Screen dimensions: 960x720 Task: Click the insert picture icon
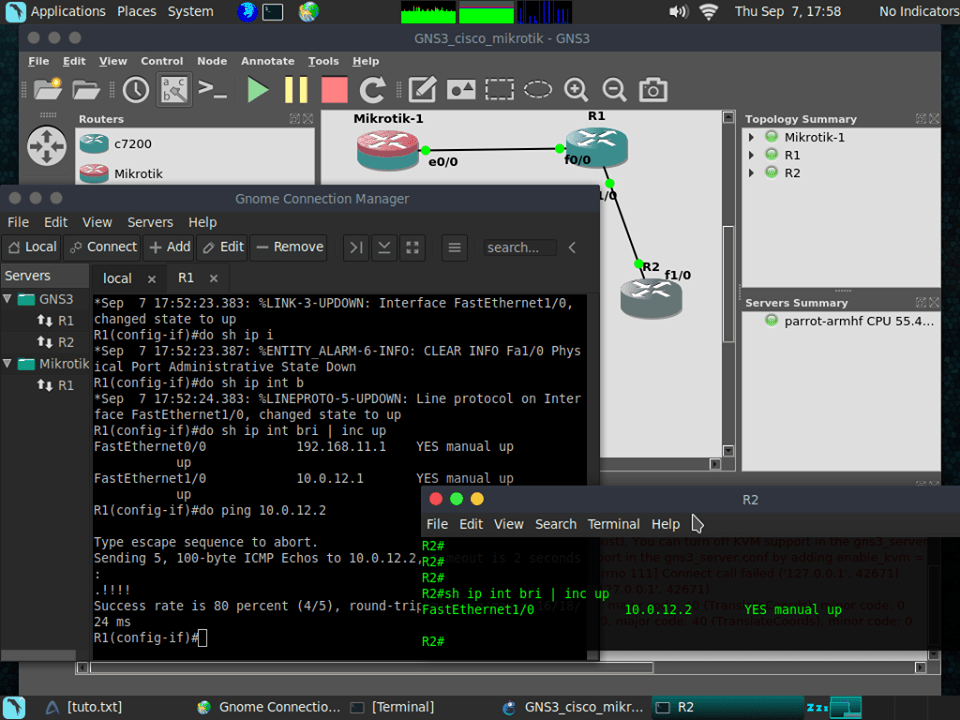coord(461,89)
